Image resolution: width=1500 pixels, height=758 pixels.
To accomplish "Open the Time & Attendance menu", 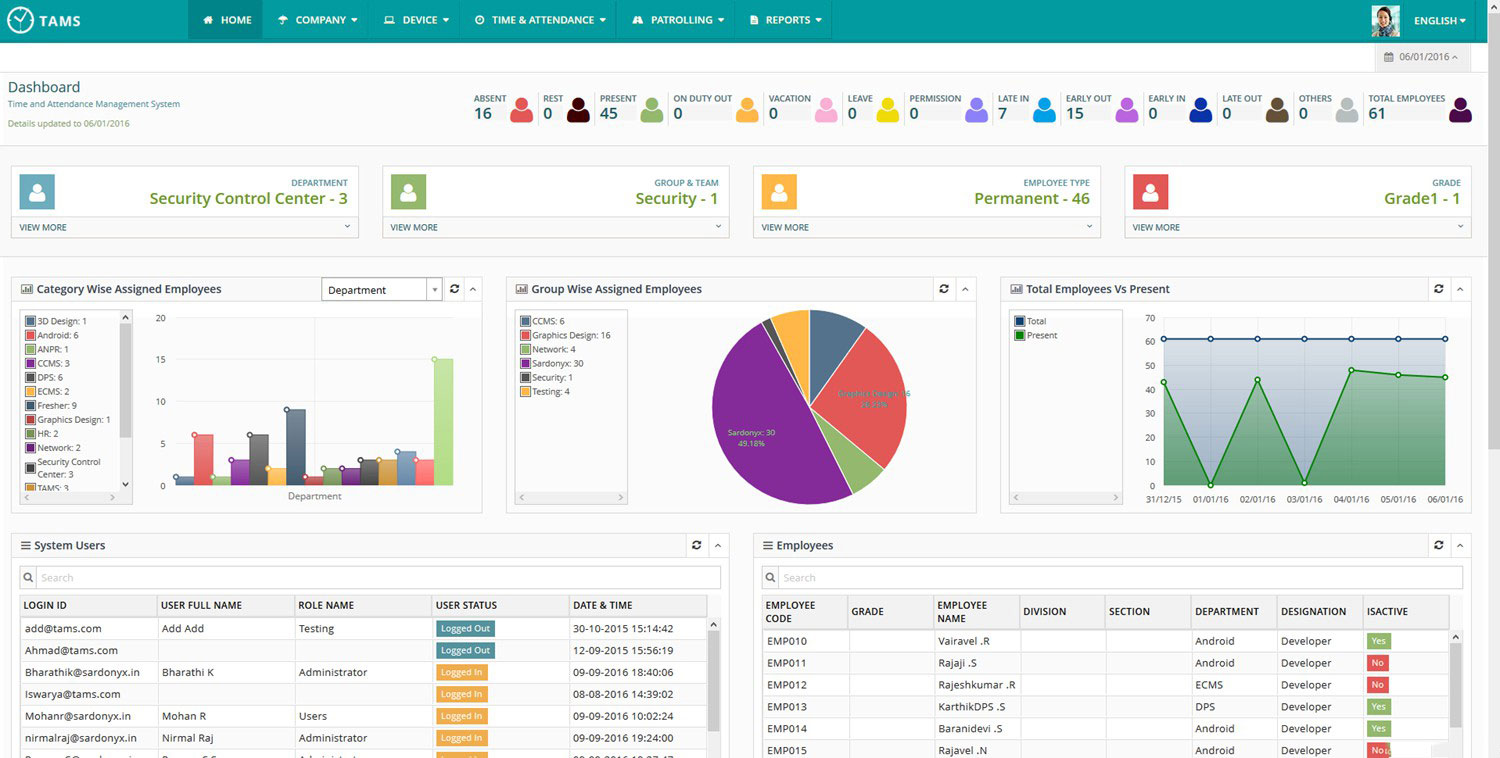I will (539, 20).
